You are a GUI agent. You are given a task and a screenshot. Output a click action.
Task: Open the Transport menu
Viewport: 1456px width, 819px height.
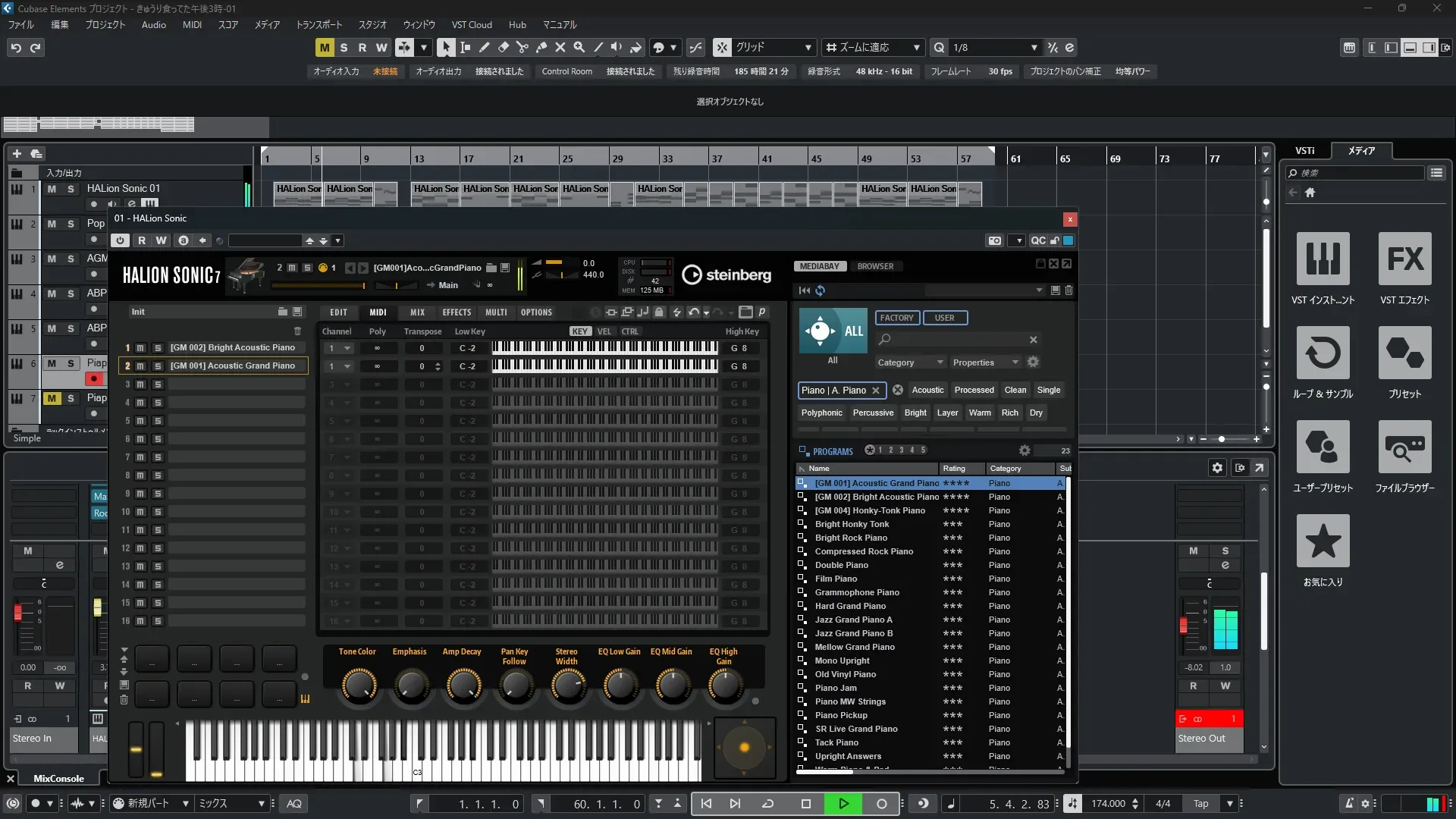point(318,24)
